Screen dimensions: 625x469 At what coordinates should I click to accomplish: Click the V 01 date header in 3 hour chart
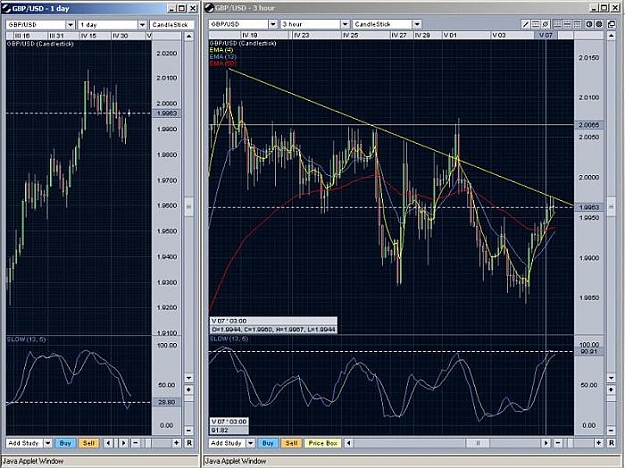click(x=450, y=35)
